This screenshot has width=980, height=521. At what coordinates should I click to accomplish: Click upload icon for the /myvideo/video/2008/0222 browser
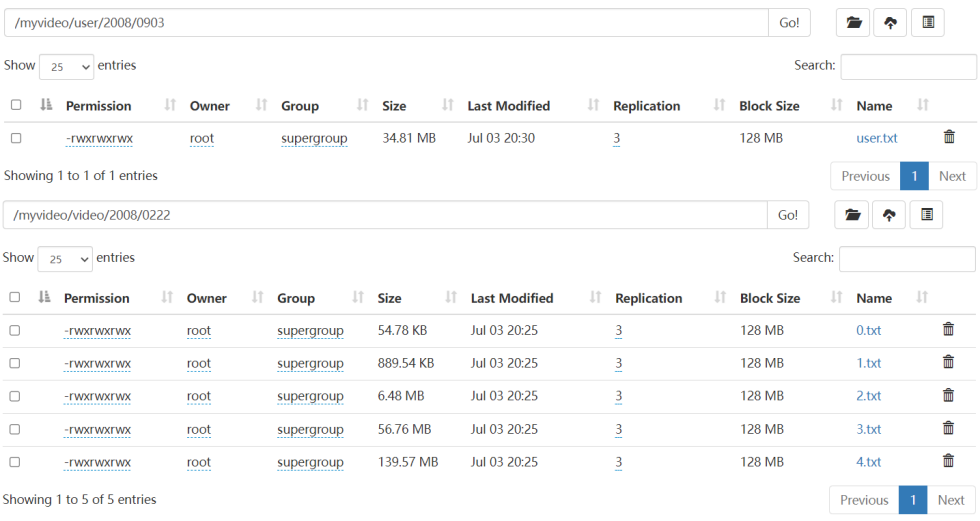pyautogui.click(x=889, y=214)
